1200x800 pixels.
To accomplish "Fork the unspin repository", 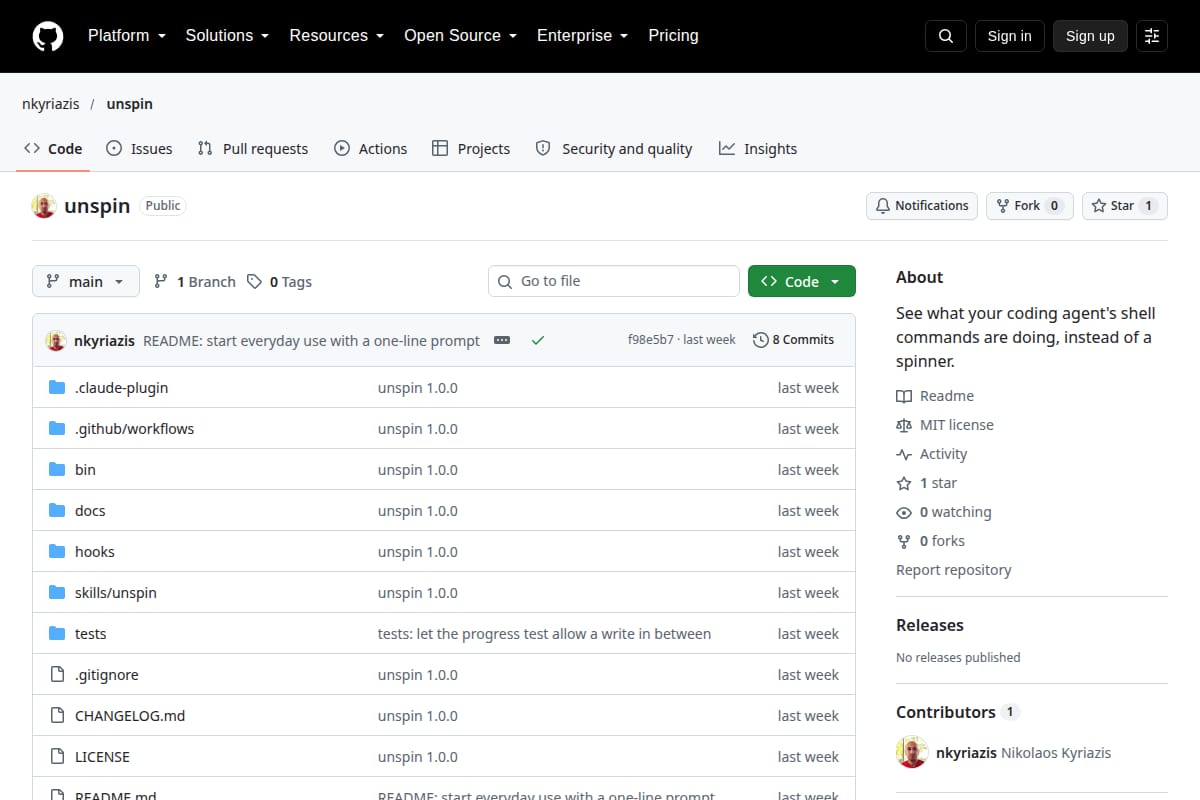I will [x=1030, y=206].
